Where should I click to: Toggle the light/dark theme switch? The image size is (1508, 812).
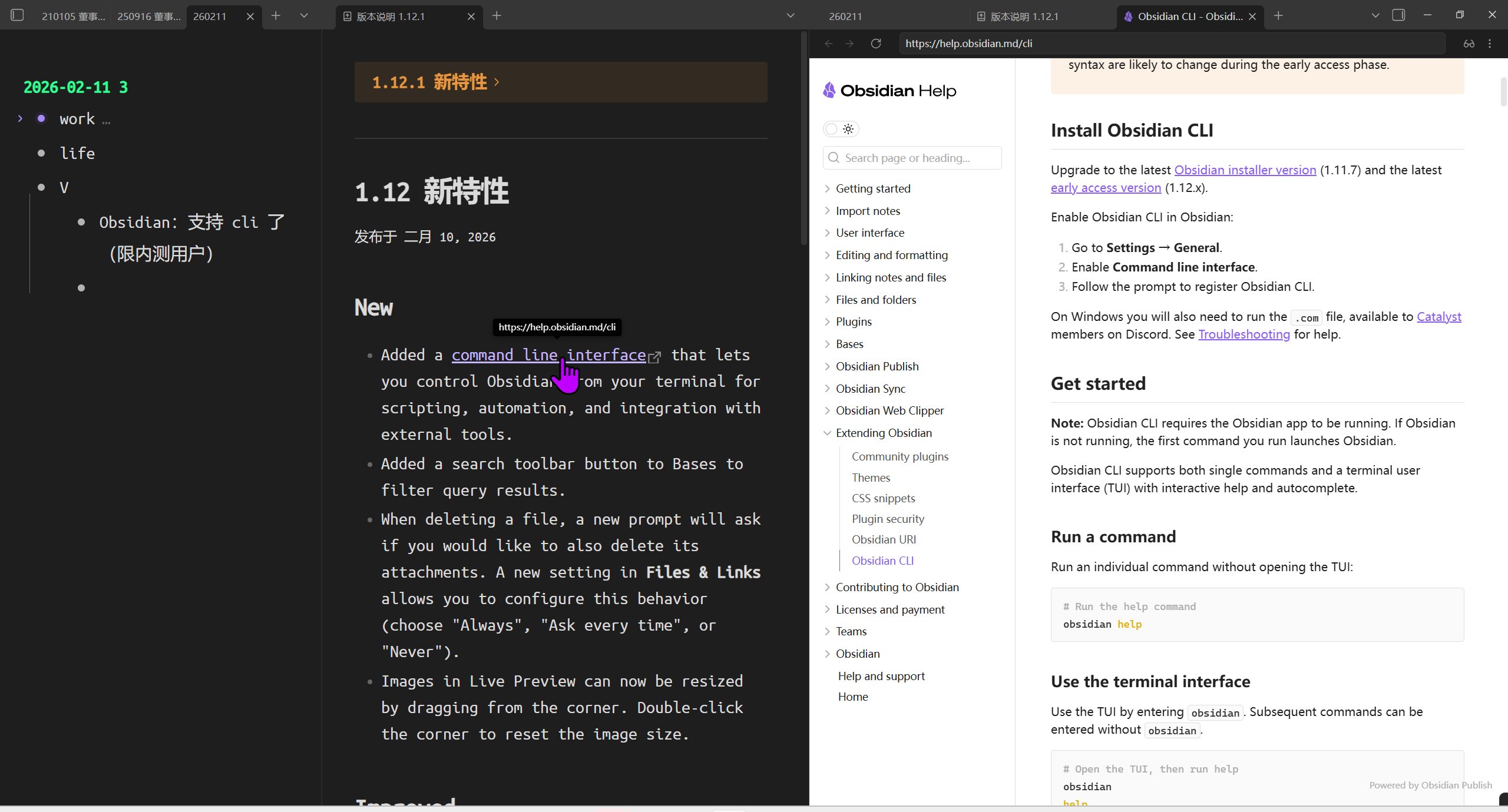840,129
